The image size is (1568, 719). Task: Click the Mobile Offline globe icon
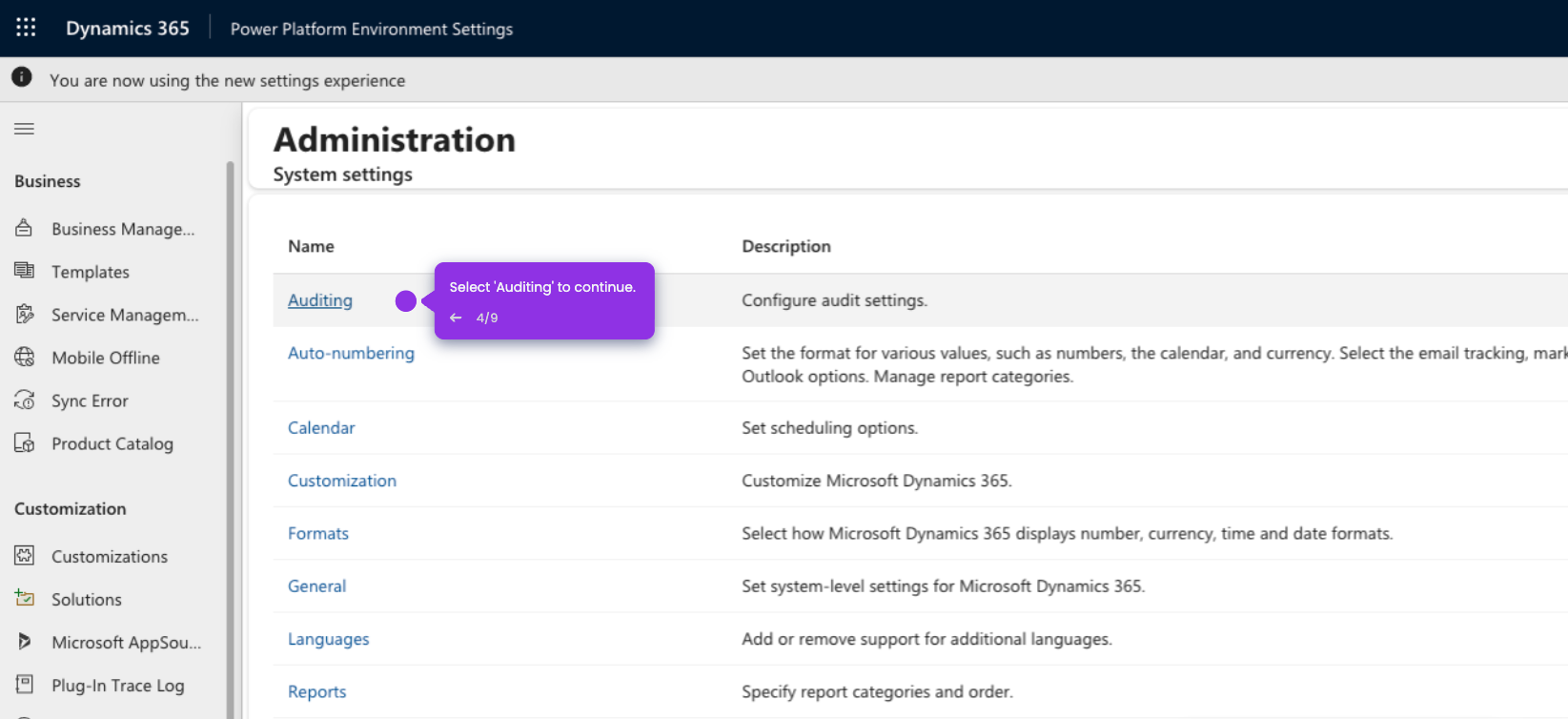(x=24, y=358)
